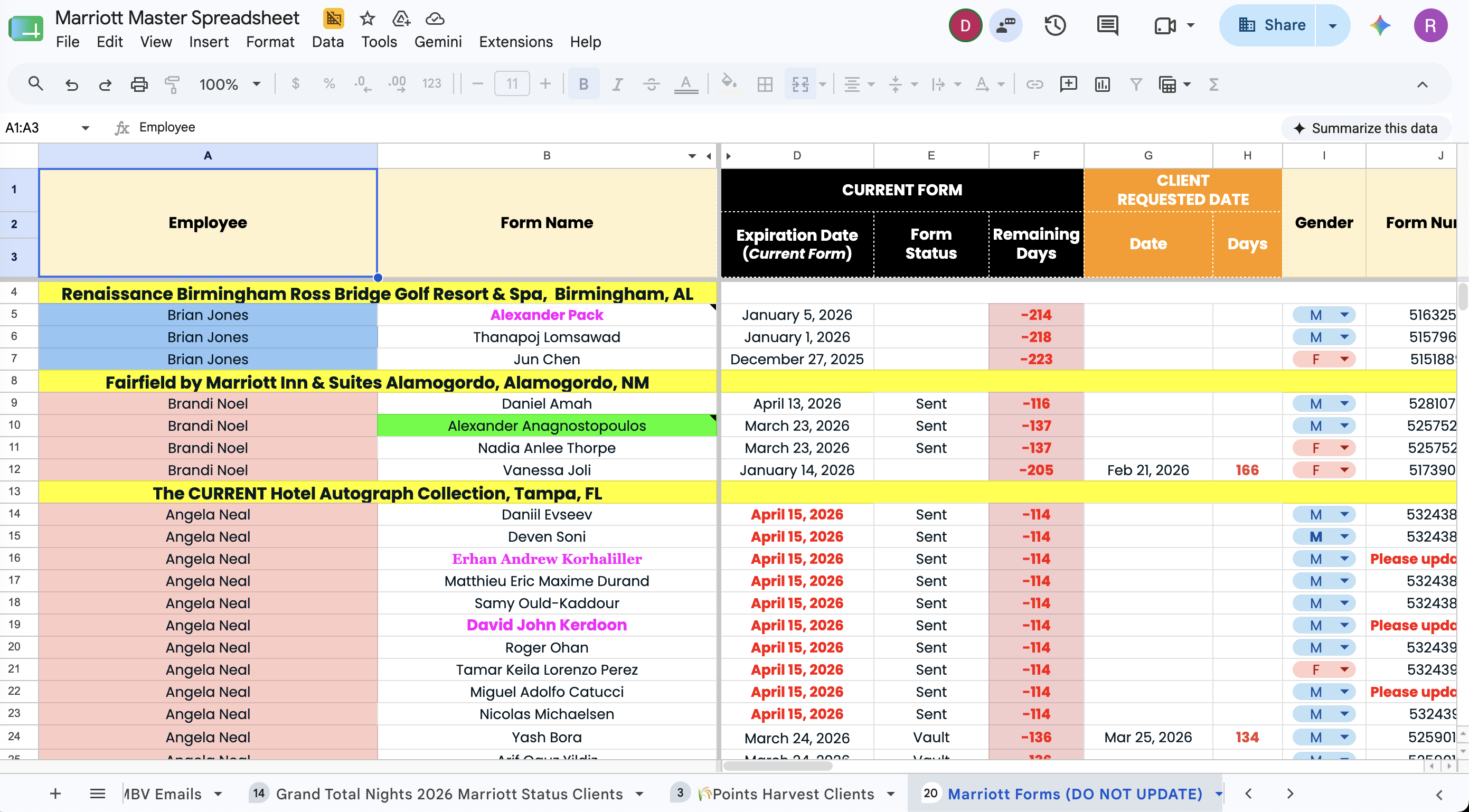
Task: Open comments panel icon
Action: point(1107,25)
